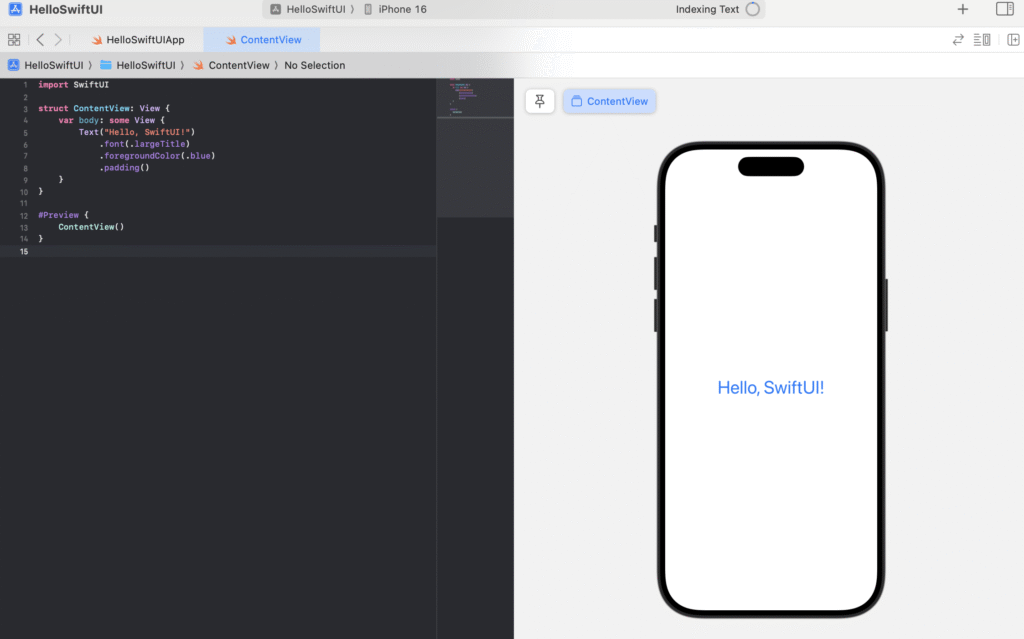The height and width of the screenshot is (639, 1024).
Task: Open the editor options lines icon
Action: 982,40
